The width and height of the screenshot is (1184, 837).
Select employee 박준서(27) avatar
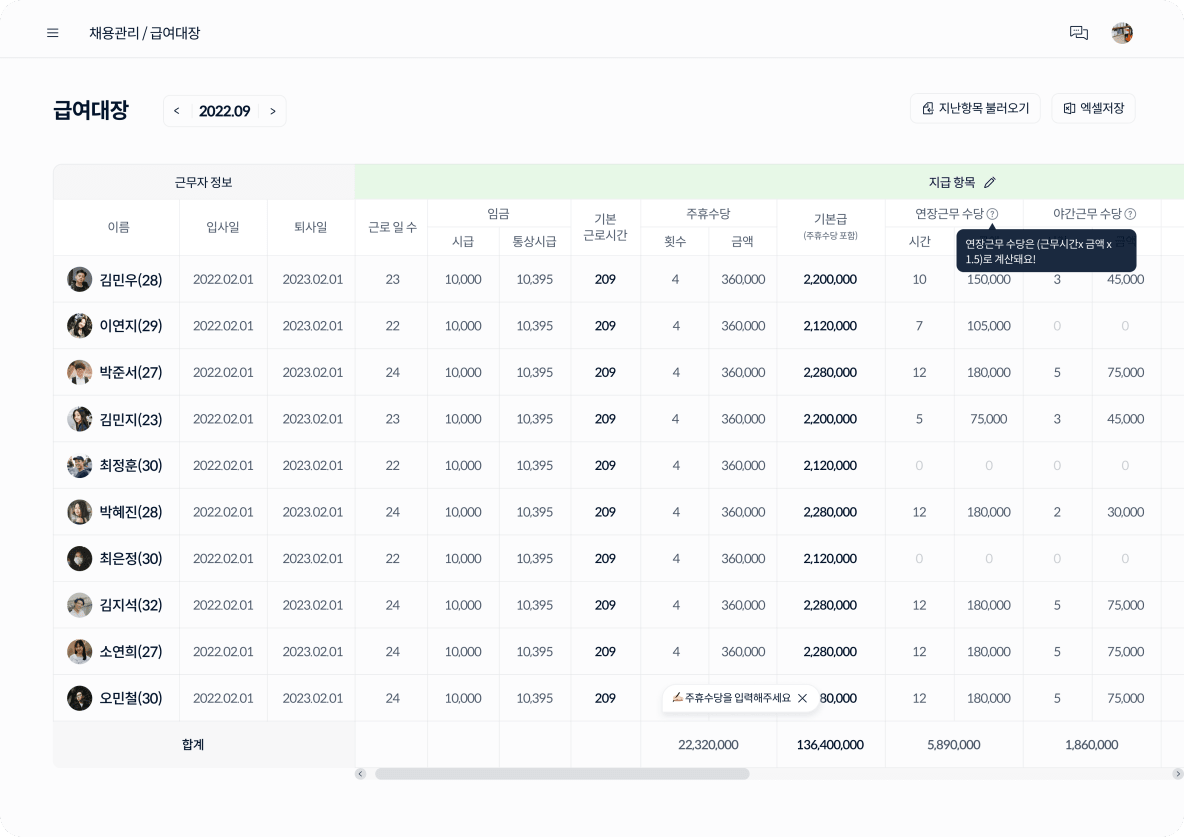(x=79, y=372)
